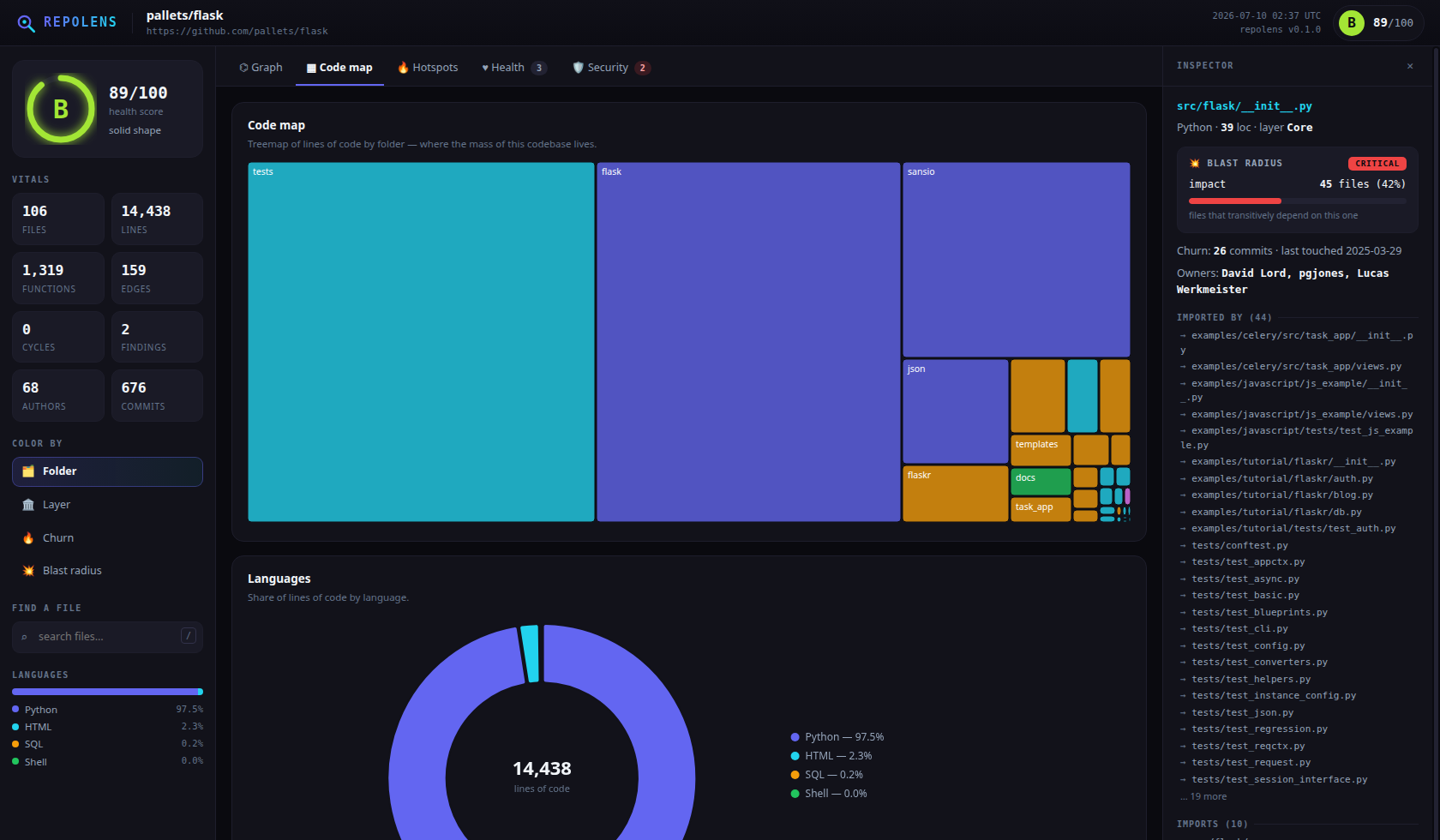Click the Findings 2 vitals card
The image size is (1440, 840).
pyautogui.click(x=157, y=337)
